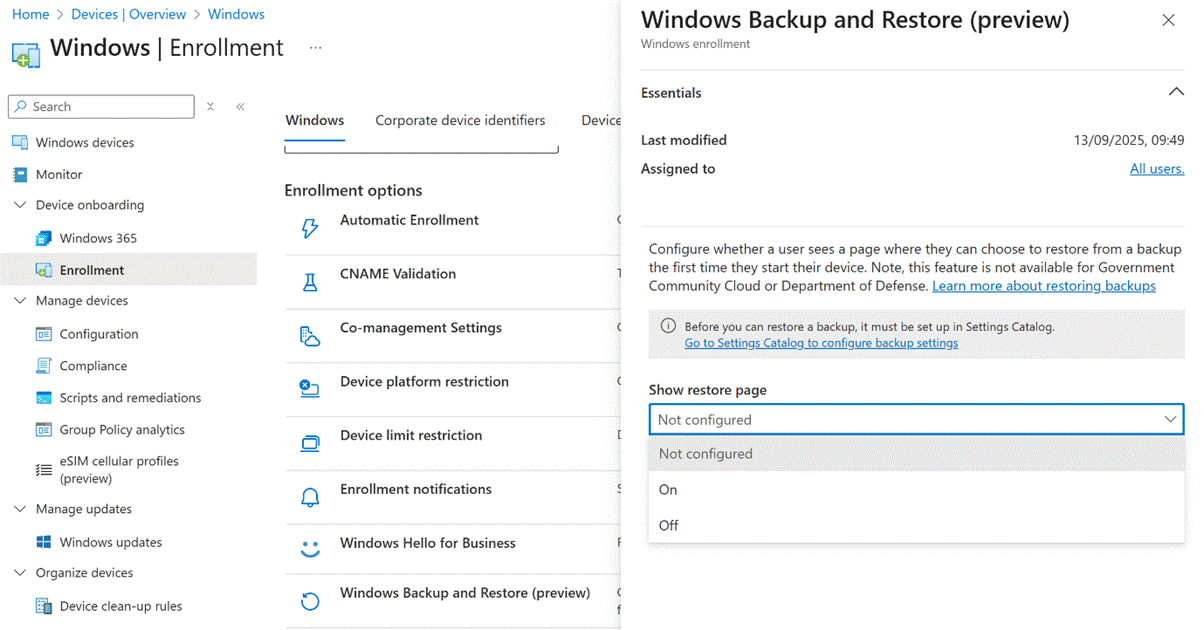
Task: Open the 'All users.' assignment link
Action: coord(1156,169)
